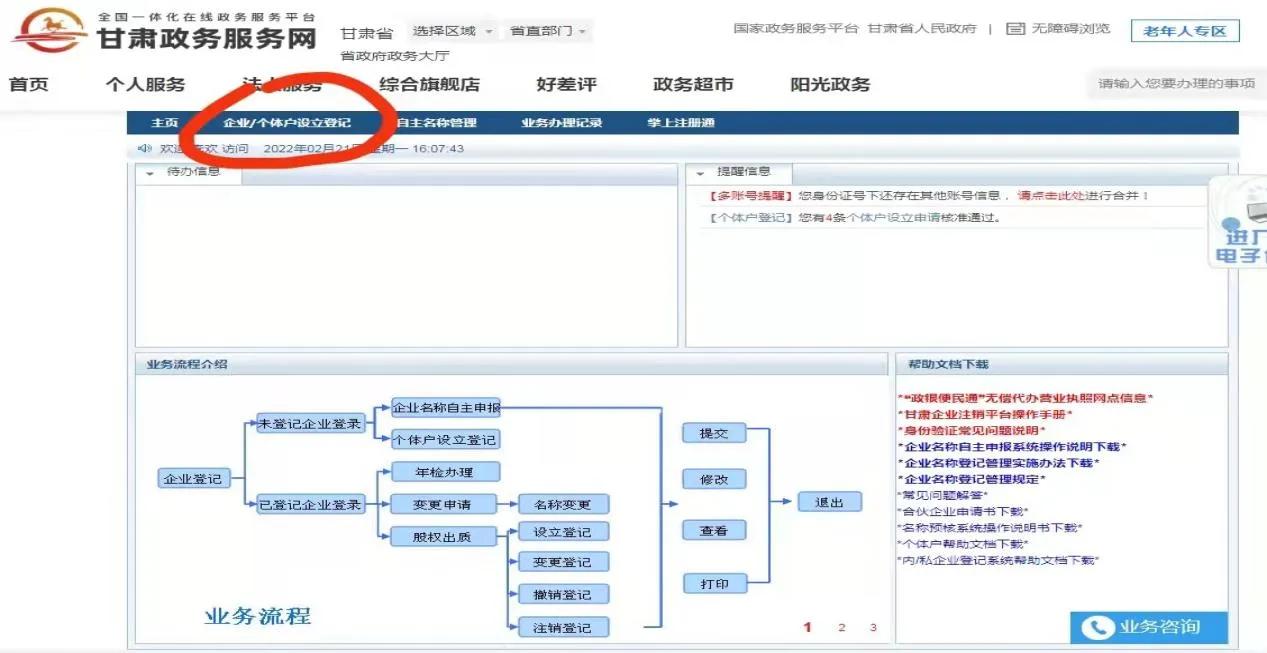Viewport: 1267px width, 653px height.
Task: Click the 退出 node in the flowchart
Action: point(829,501)
